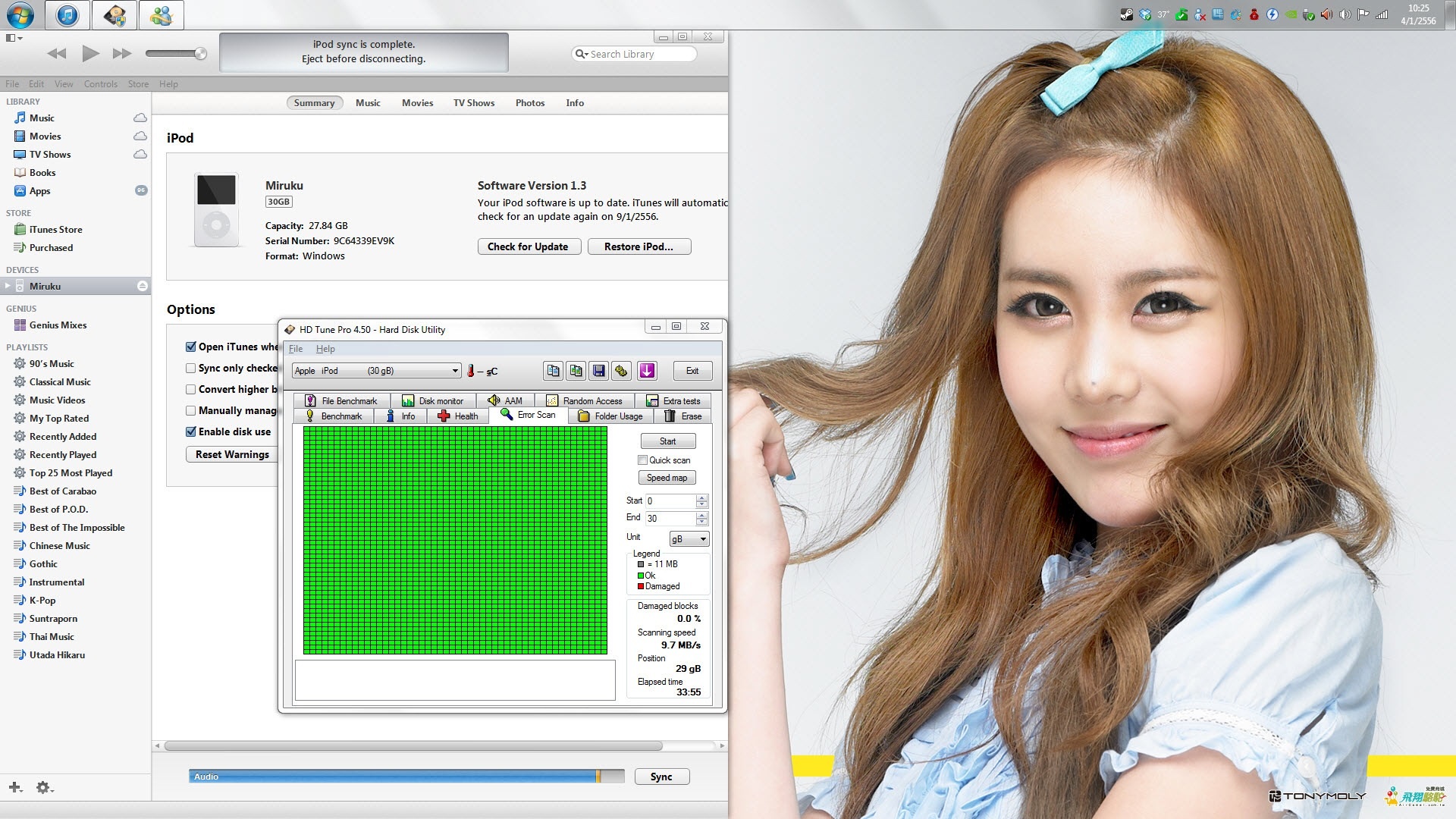
Task: Click the End value input field
Action: [670, 519]
